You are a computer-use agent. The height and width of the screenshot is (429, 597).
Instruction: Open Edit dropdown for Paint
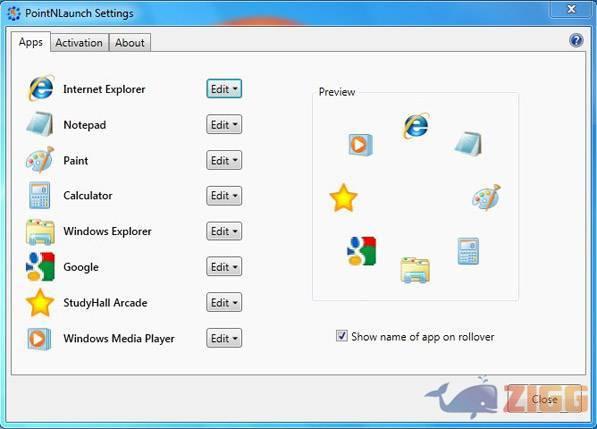tap(224, 160)
